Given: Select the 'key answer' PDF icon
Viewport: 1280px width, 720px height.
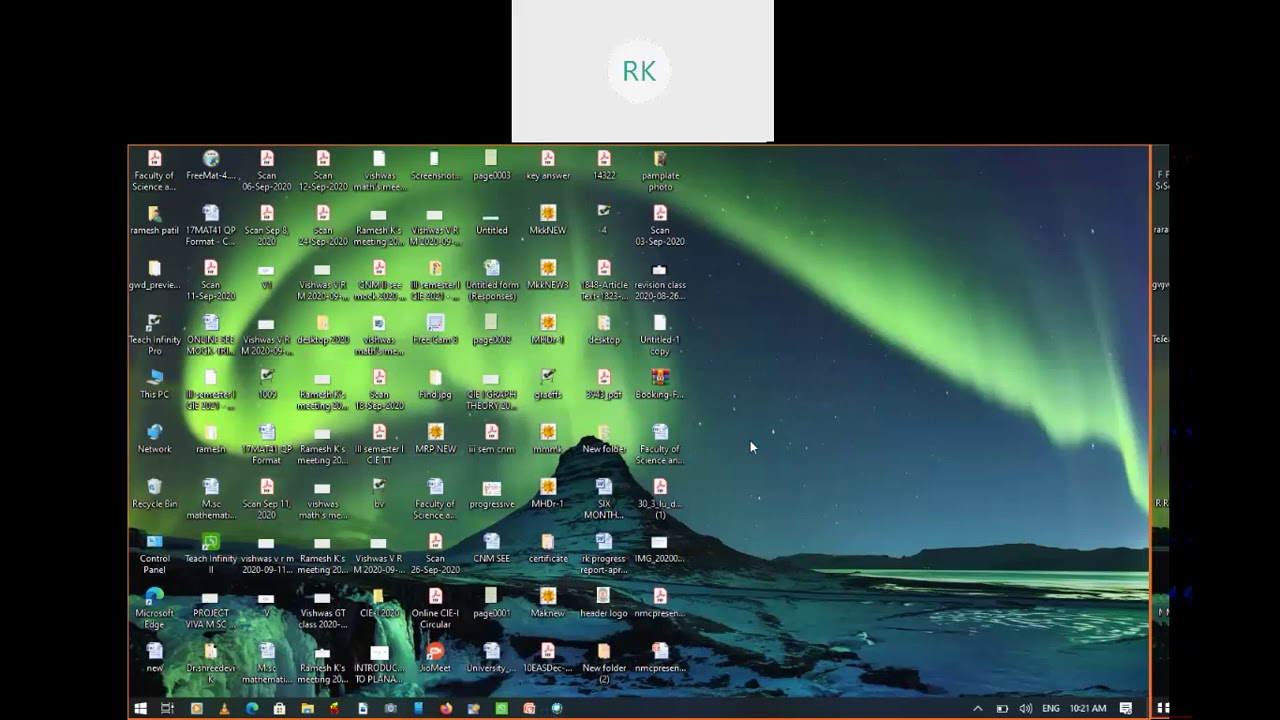Looking at the screenshot, I should [x=548, y=165].
